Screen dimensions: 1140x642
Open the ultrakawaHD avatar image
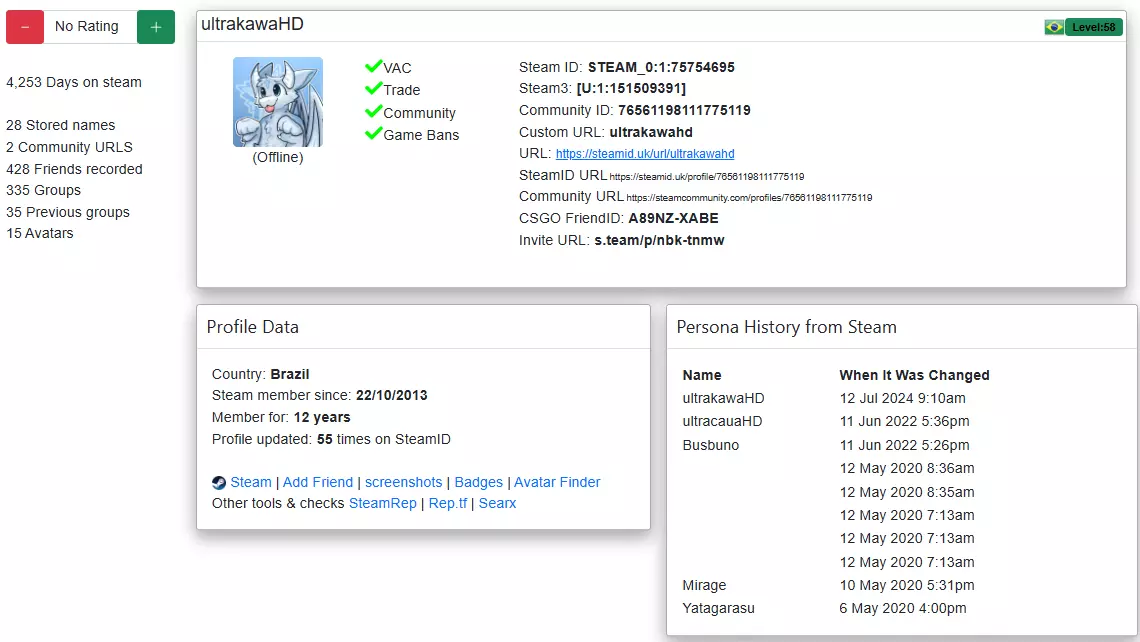[278, 102]
